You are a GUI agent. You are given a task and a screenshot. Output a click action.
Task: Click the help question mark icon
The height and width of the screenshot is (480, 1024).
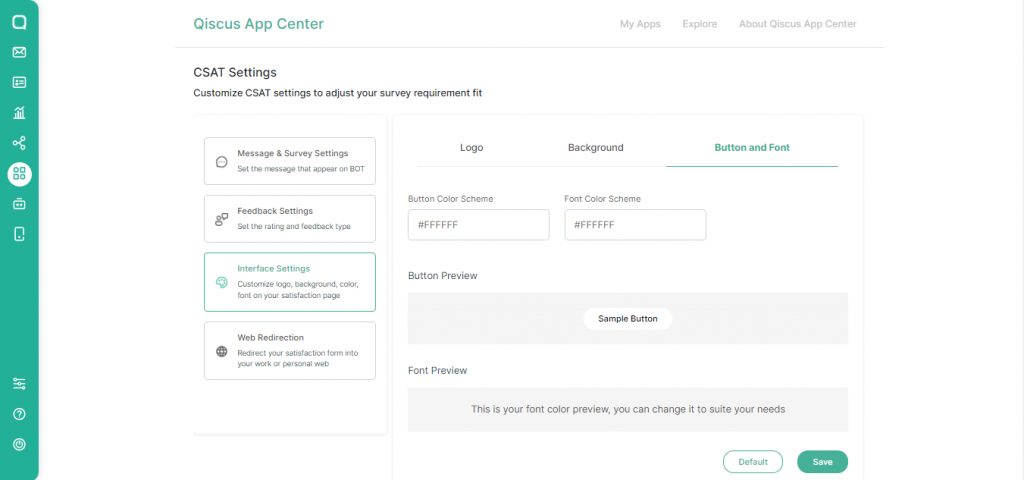19,414
